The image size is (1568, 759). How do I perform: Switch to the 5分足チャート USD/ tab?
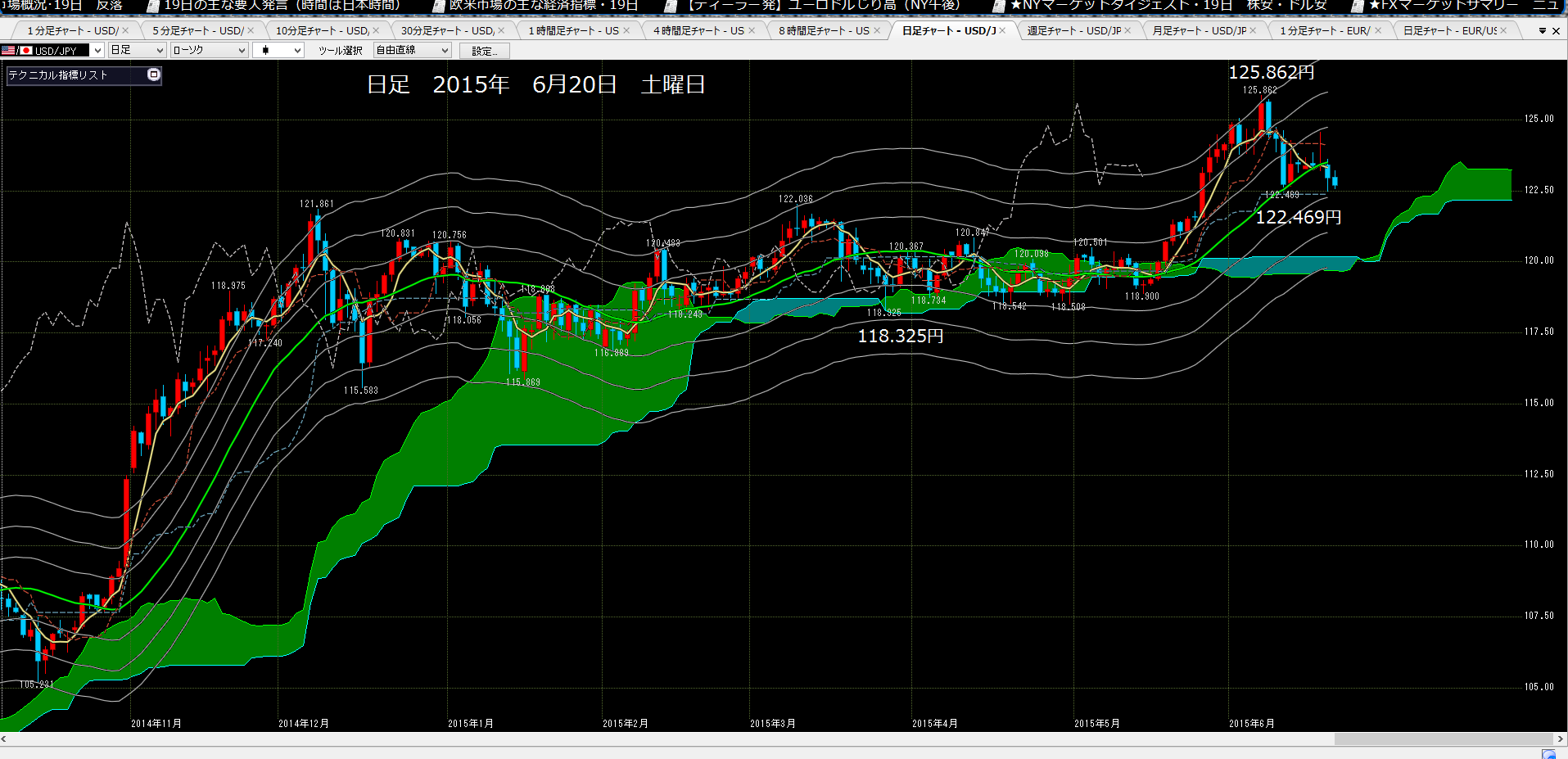click(x=197, y=30)
